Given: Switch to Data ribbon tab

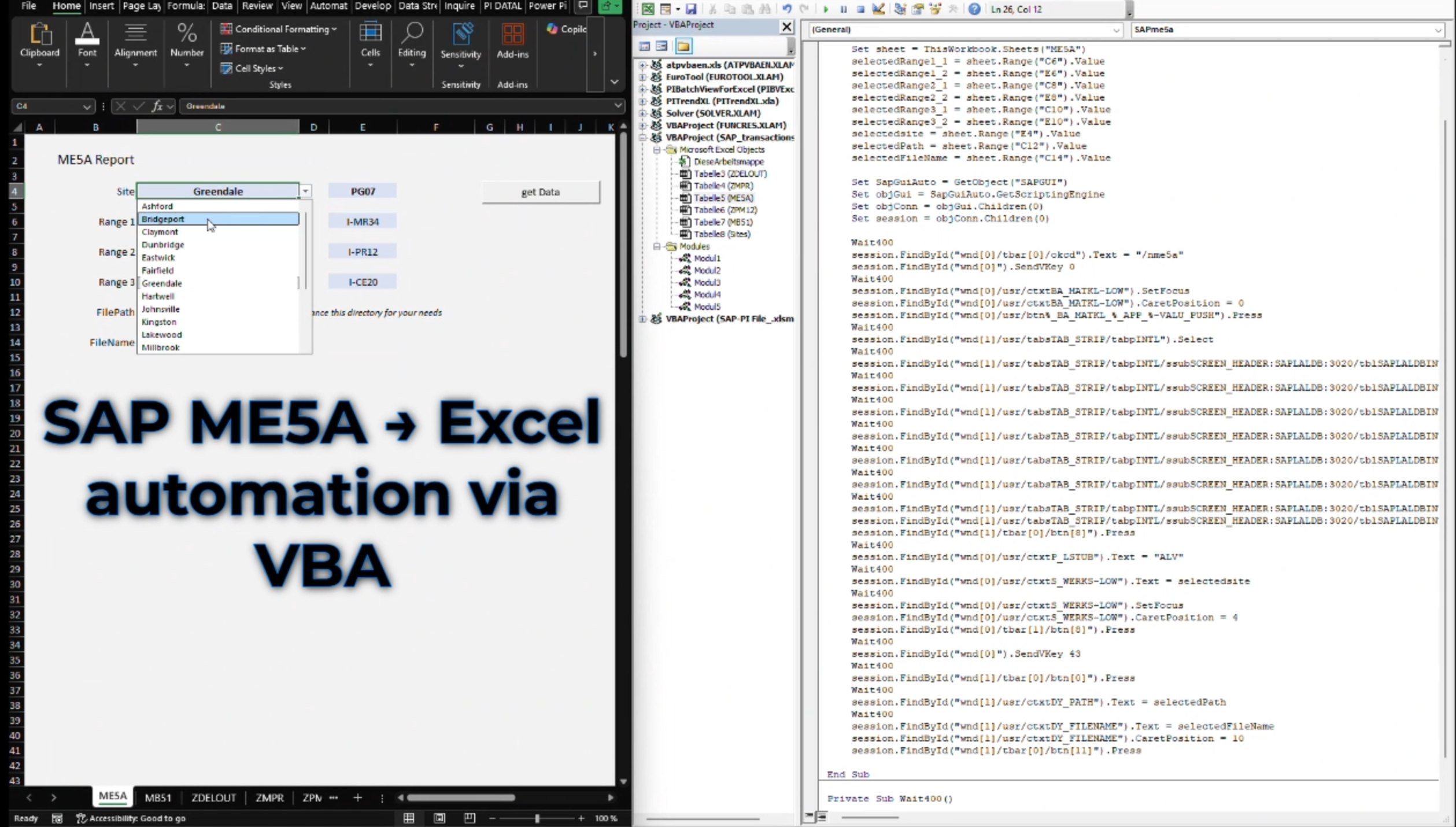Looking at the screenshot, I should click(221, 6).
